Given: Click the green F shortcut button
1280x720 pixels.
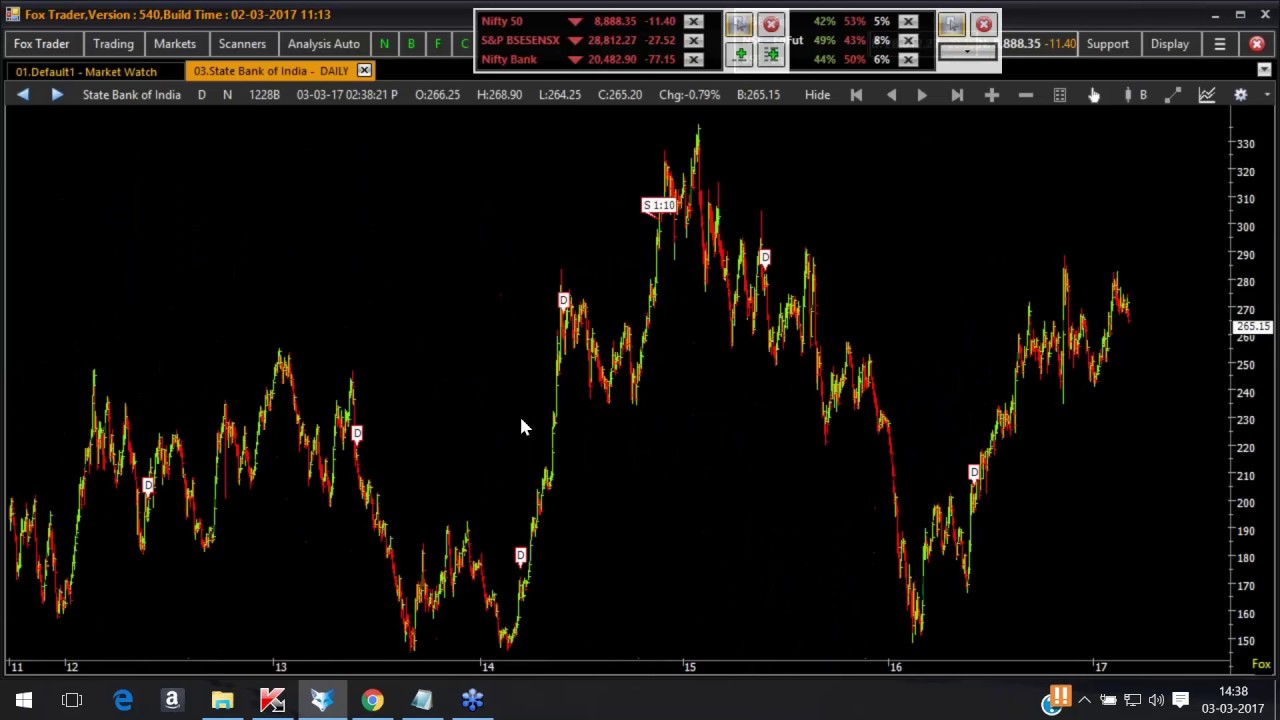Looking at the screenshot, I should (x=437, y=44).
